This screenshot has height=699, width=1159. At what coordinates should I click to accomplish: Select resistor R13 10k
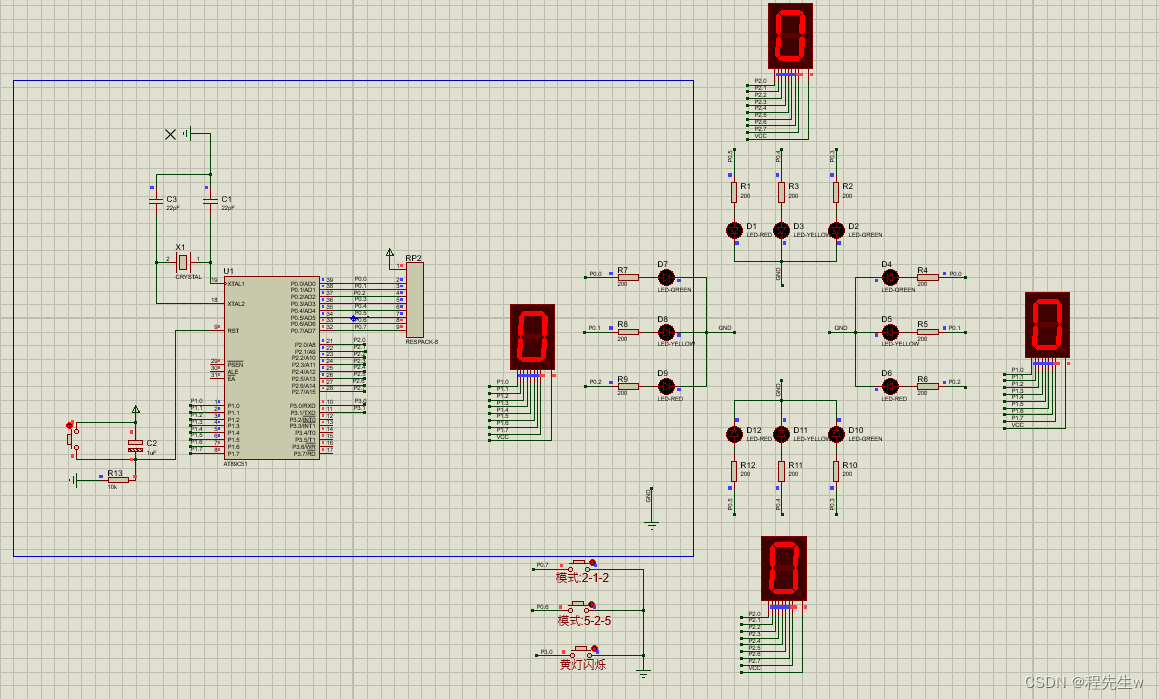tap(118, 480)
